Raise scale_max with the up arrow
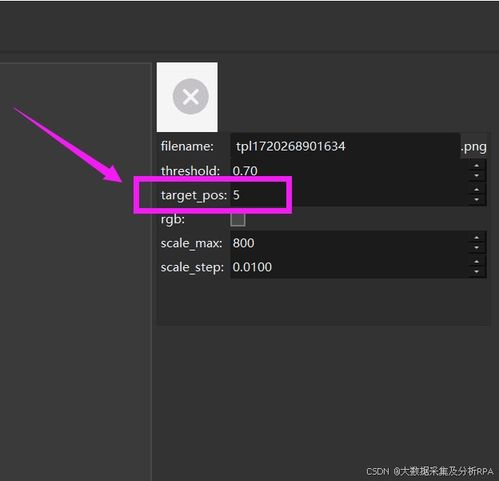Viewport: 499px width, 481px height. 476,238
